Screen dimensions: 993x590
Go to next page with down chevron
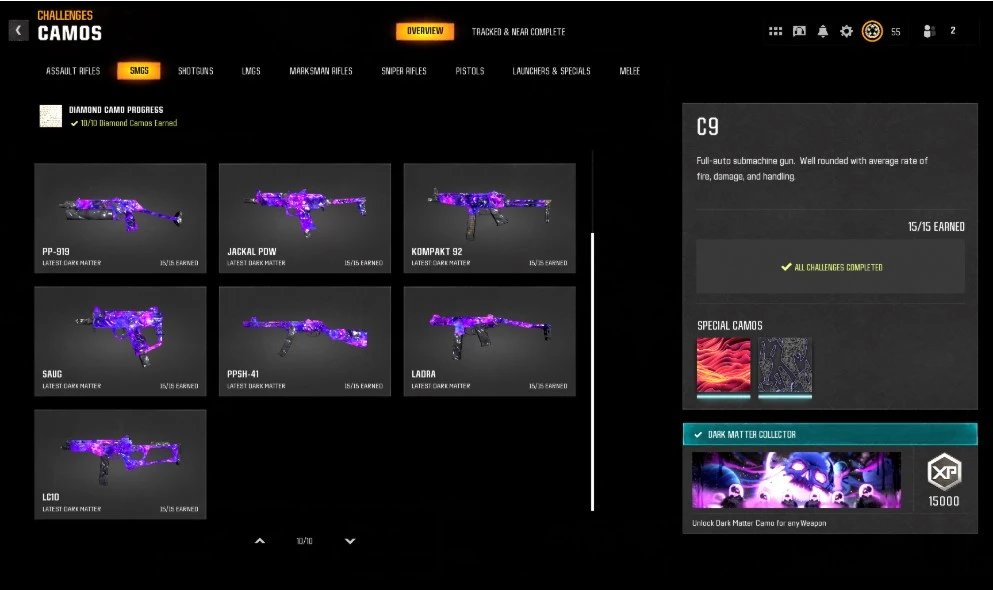point(350,541)
